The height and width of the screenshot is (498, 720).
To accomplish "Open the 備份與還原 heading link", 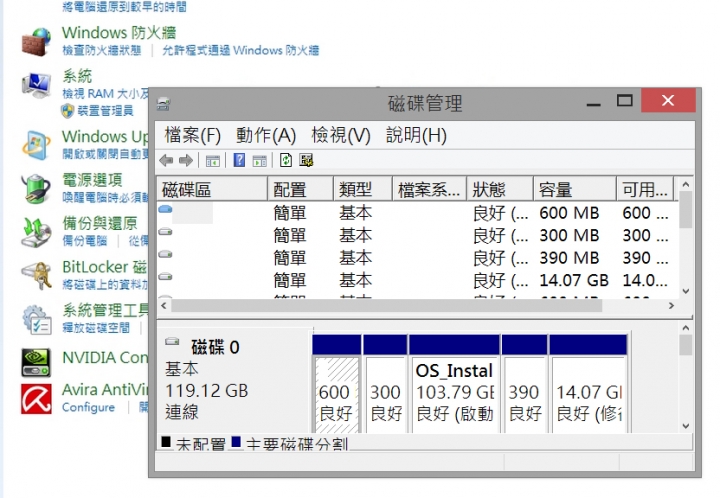I will 100,224.
